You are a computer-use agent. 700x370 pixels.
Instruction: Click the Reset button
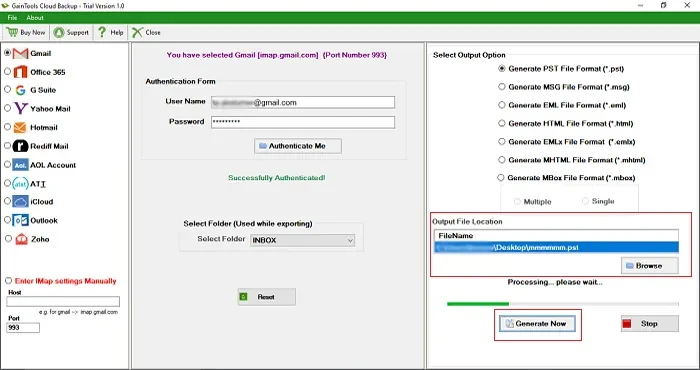point(267,297)
